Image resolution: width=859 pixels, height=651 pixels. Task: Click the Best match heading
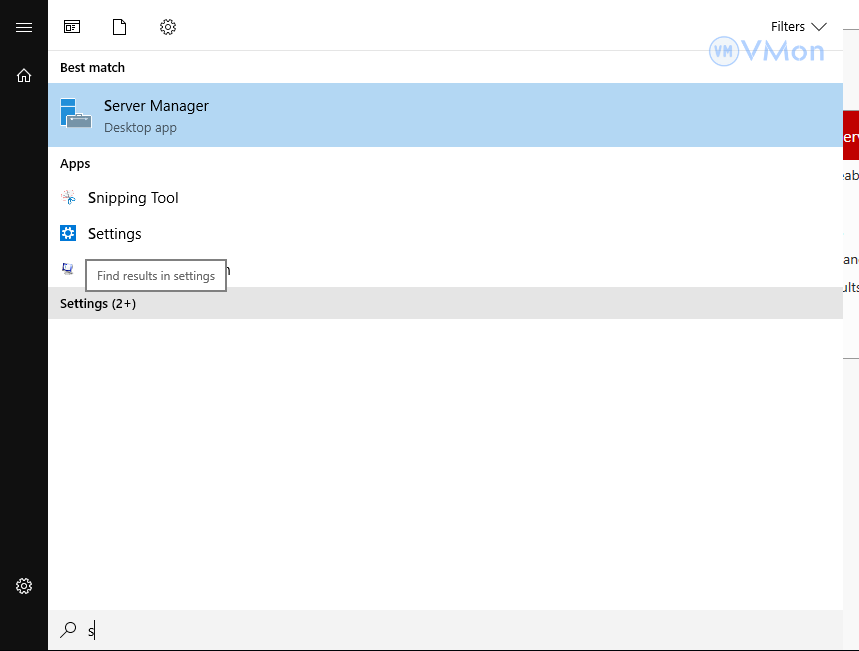(x=92, y=68)
